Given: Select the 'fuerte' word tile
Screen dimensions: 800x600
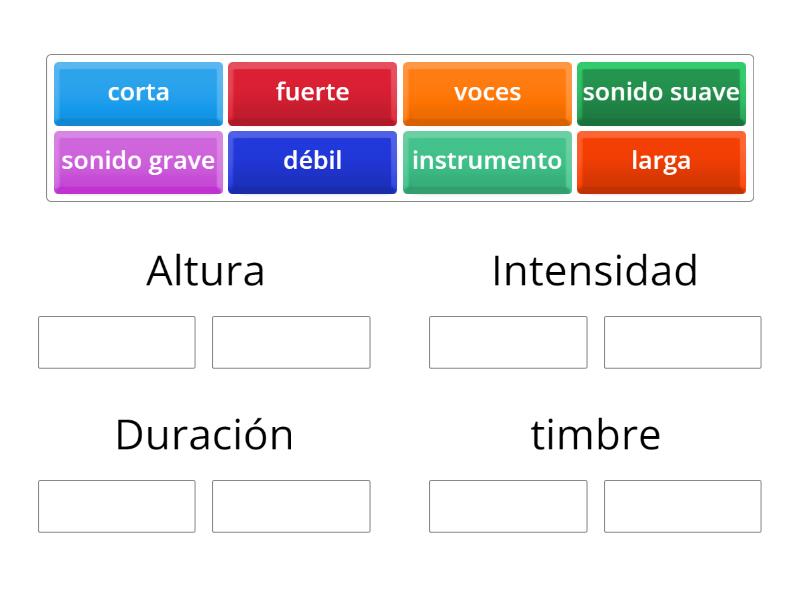Looking at the screenshot, I should [x=313, y=93].
